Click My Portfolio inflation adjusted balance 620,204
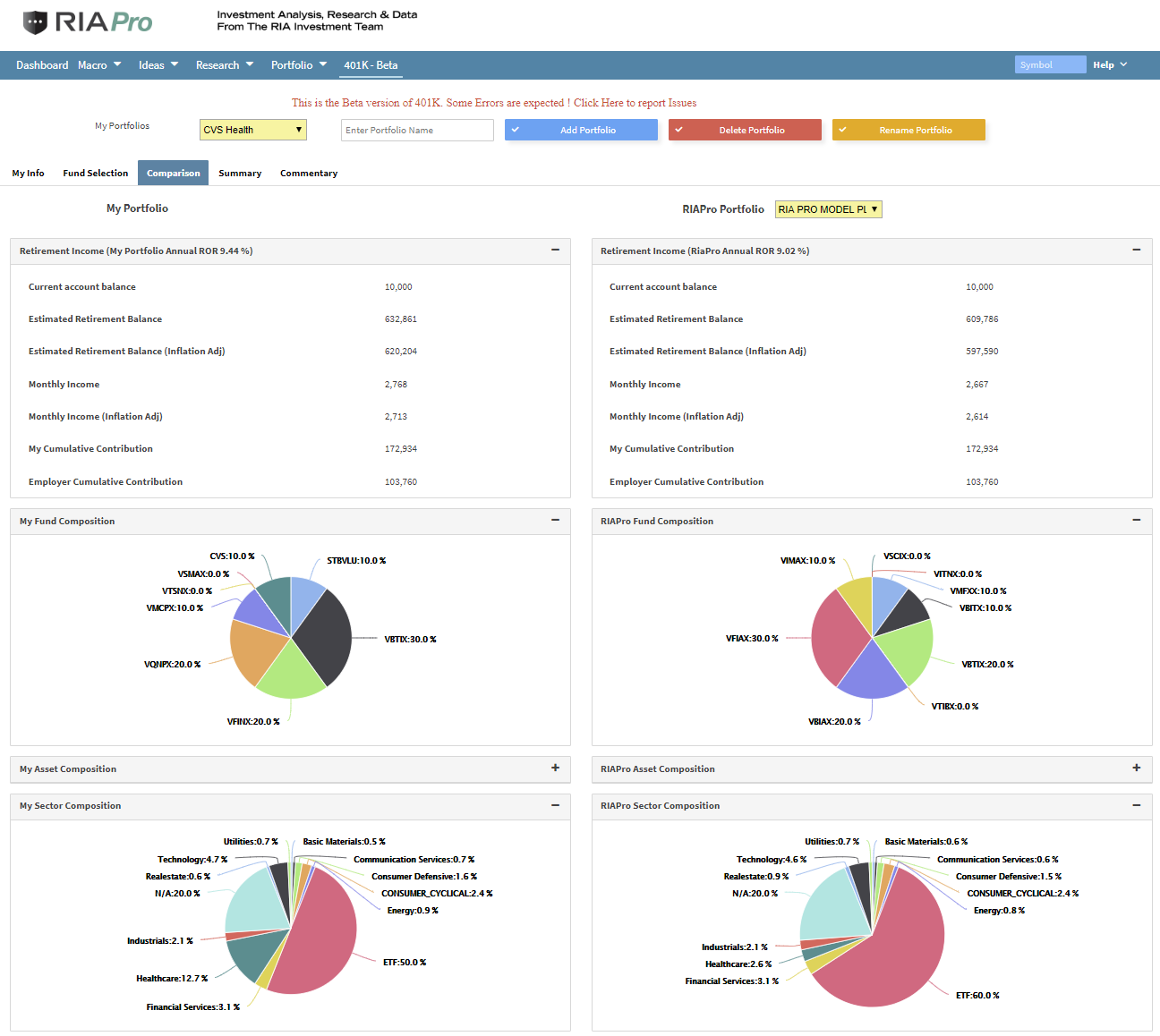Screen dimensions: 1160x1036 (x=401, y=352)
